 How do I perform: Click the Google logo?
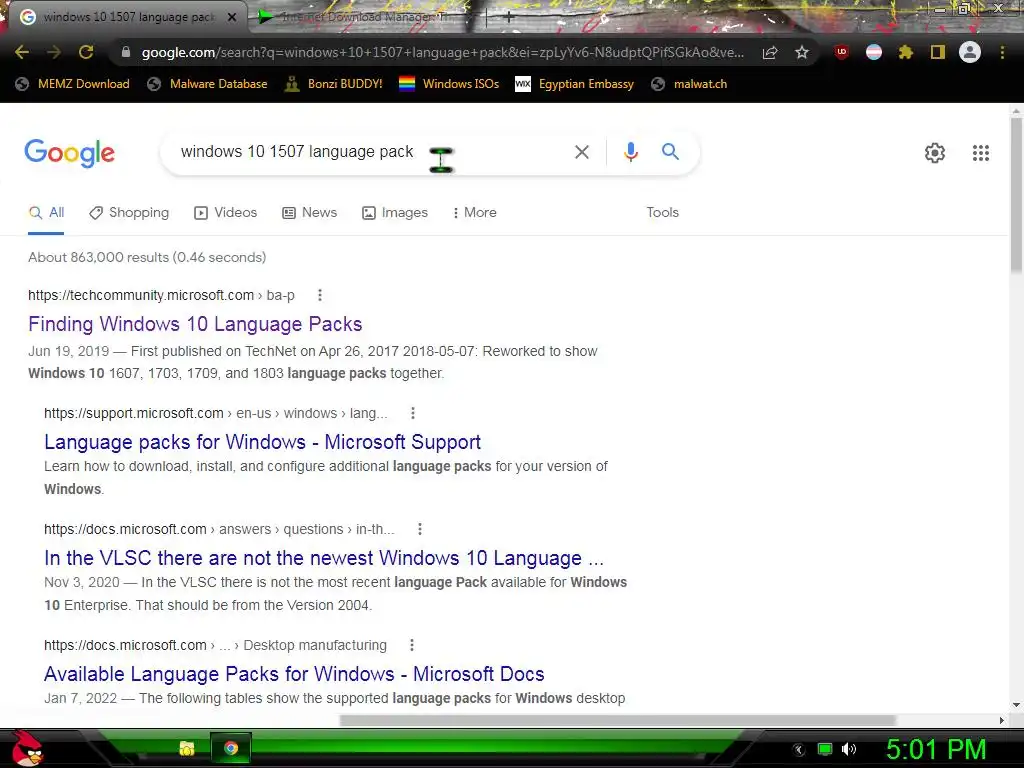[x=69, y=153]
